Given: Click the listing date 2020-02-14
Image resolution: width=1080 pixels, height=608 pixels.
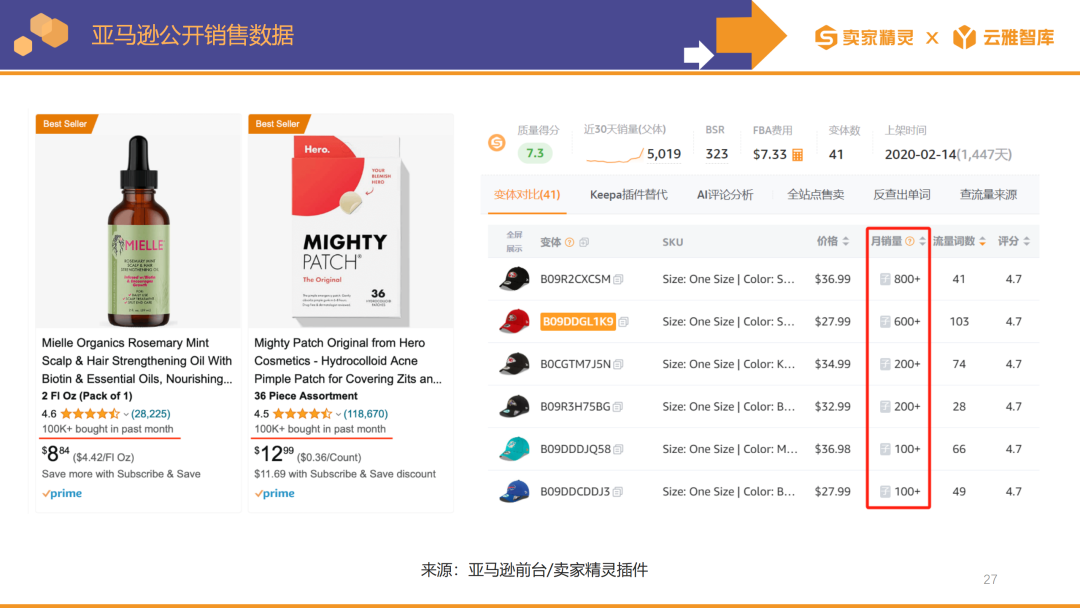Looking at the screenshot, I should point(920,154).
